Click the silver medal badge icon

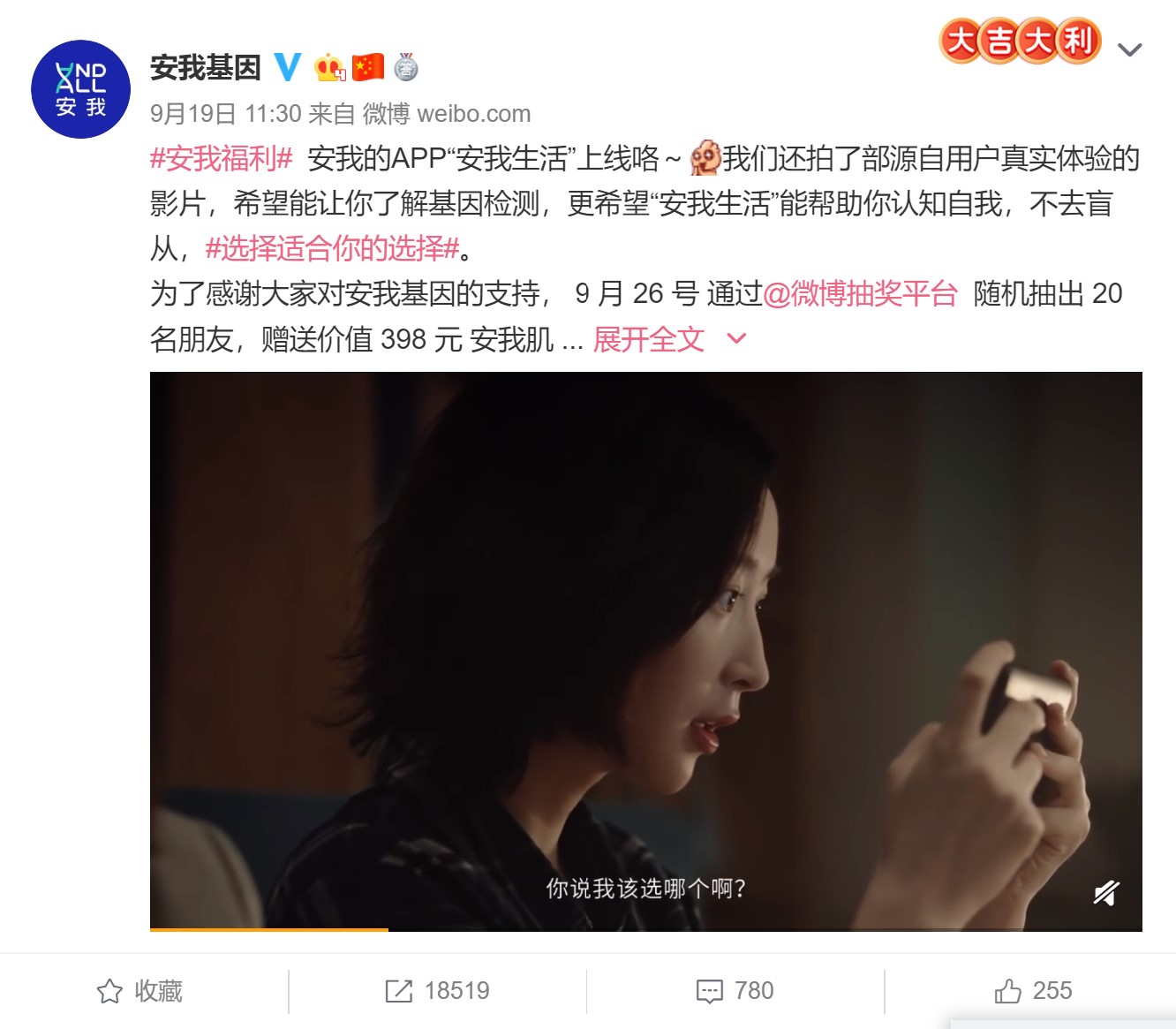tap(405, 67)
